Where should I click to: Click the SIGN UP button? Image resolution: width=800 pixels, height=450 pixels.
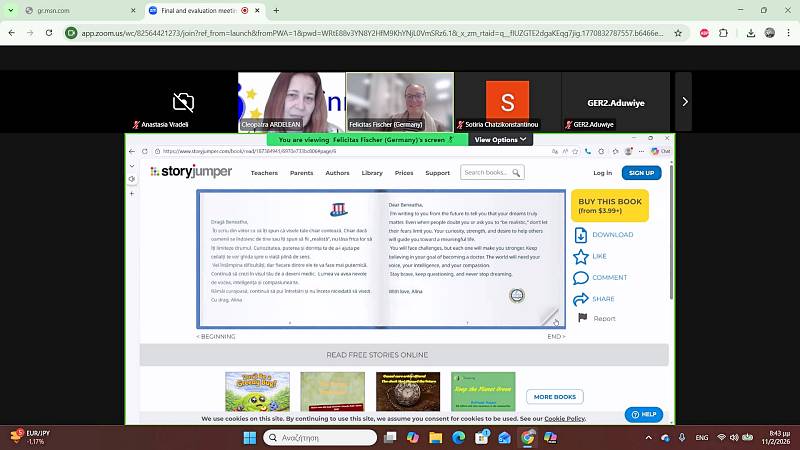click(x=641, y=172)
